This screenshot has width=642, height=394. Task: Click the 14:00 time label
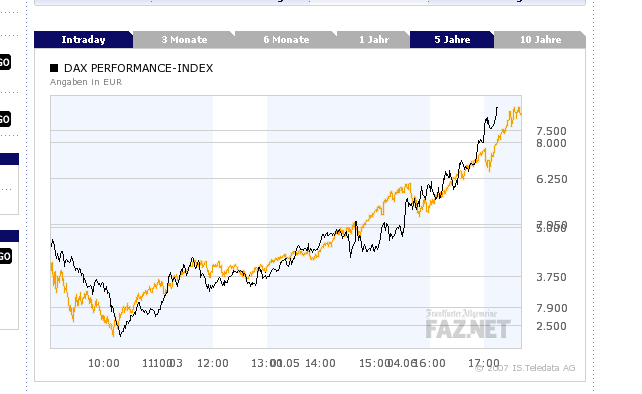click(x=320, y=363)
